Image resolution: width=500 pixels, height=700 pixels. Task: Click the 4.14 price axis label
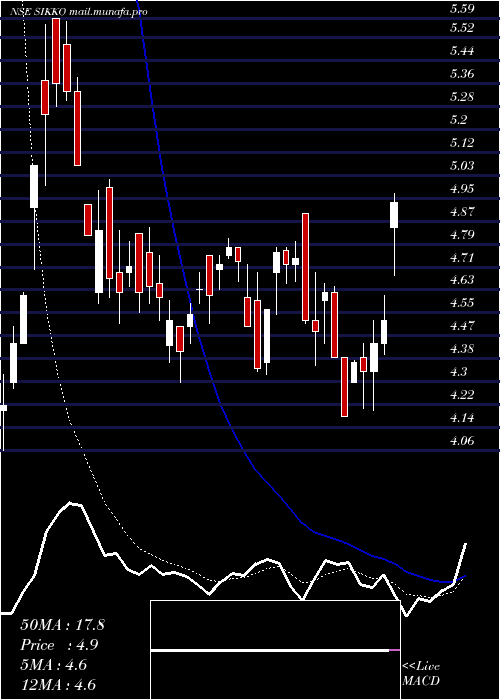point(462,418)
